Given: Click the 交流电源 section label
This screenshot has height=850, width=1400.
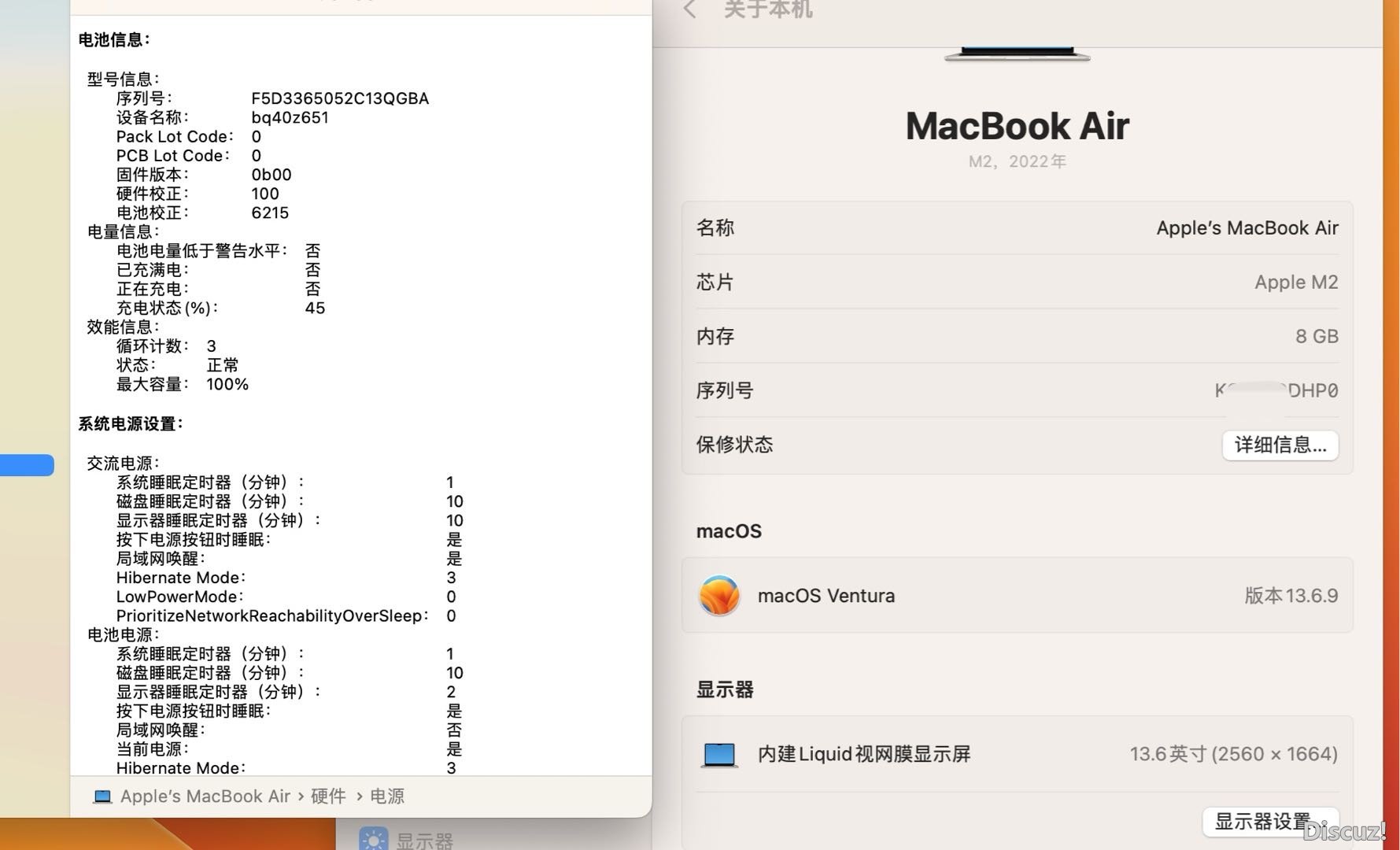Looking at the screenshot, I should [123, 463].
